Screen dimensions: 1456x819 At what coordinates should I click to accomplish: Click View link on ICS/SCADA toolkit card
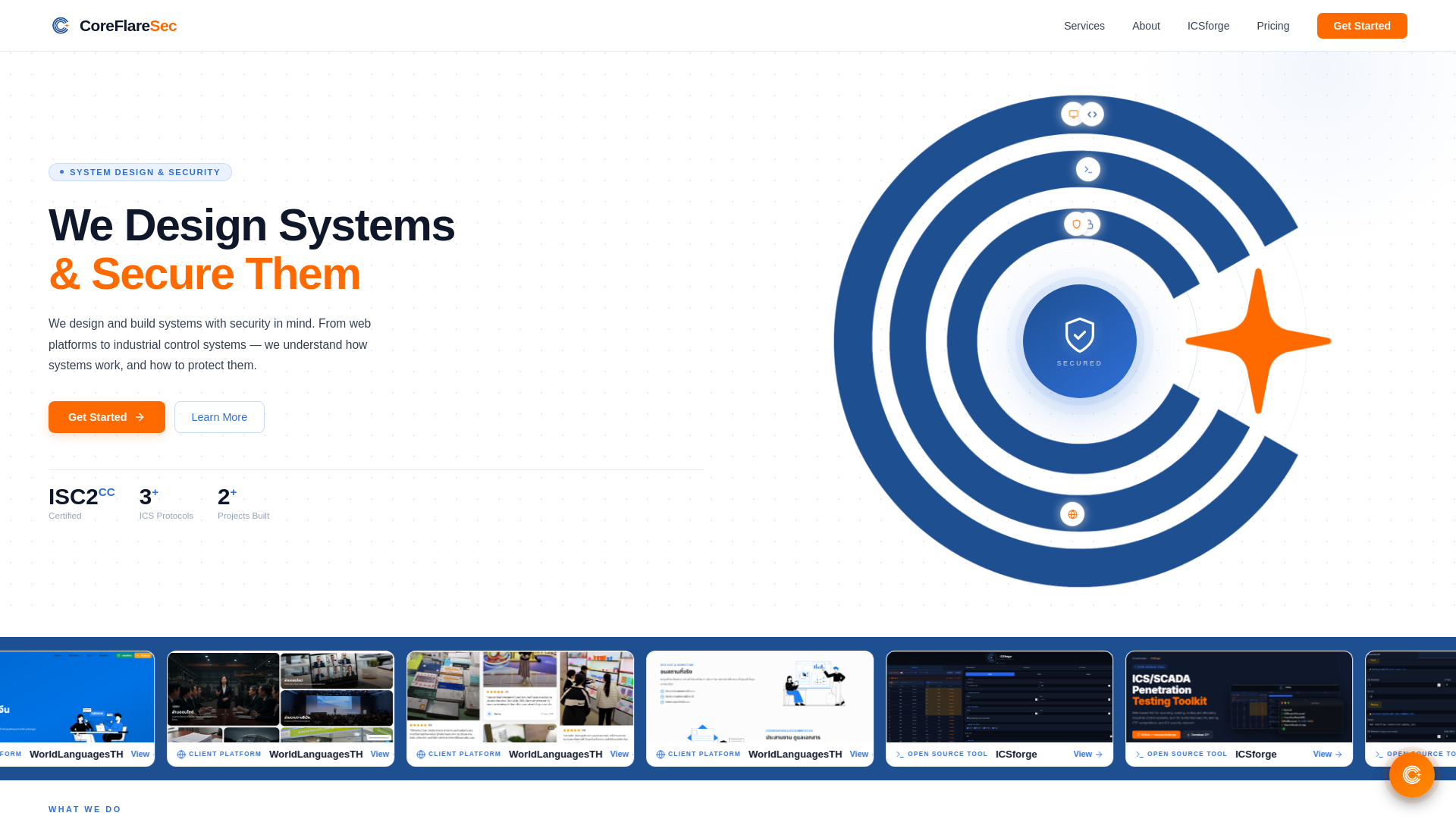pyautogui.click(x=1327, y=754)
